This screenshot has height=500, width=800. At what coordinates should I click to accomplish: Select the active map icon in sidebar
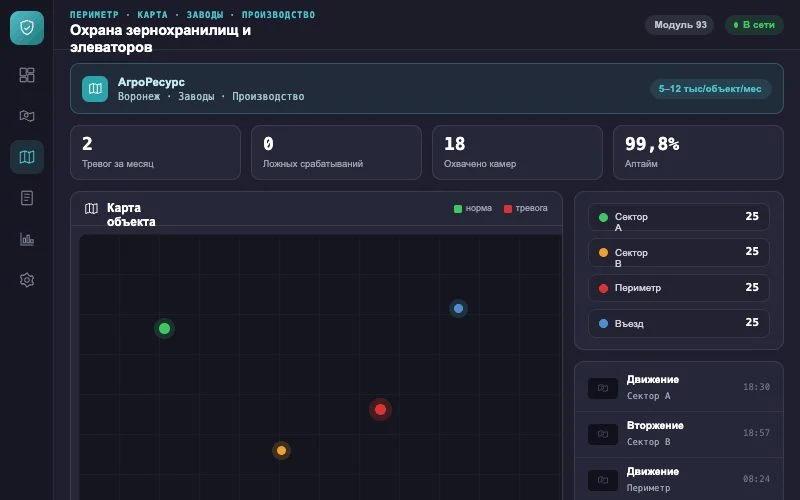click(27, 157)
